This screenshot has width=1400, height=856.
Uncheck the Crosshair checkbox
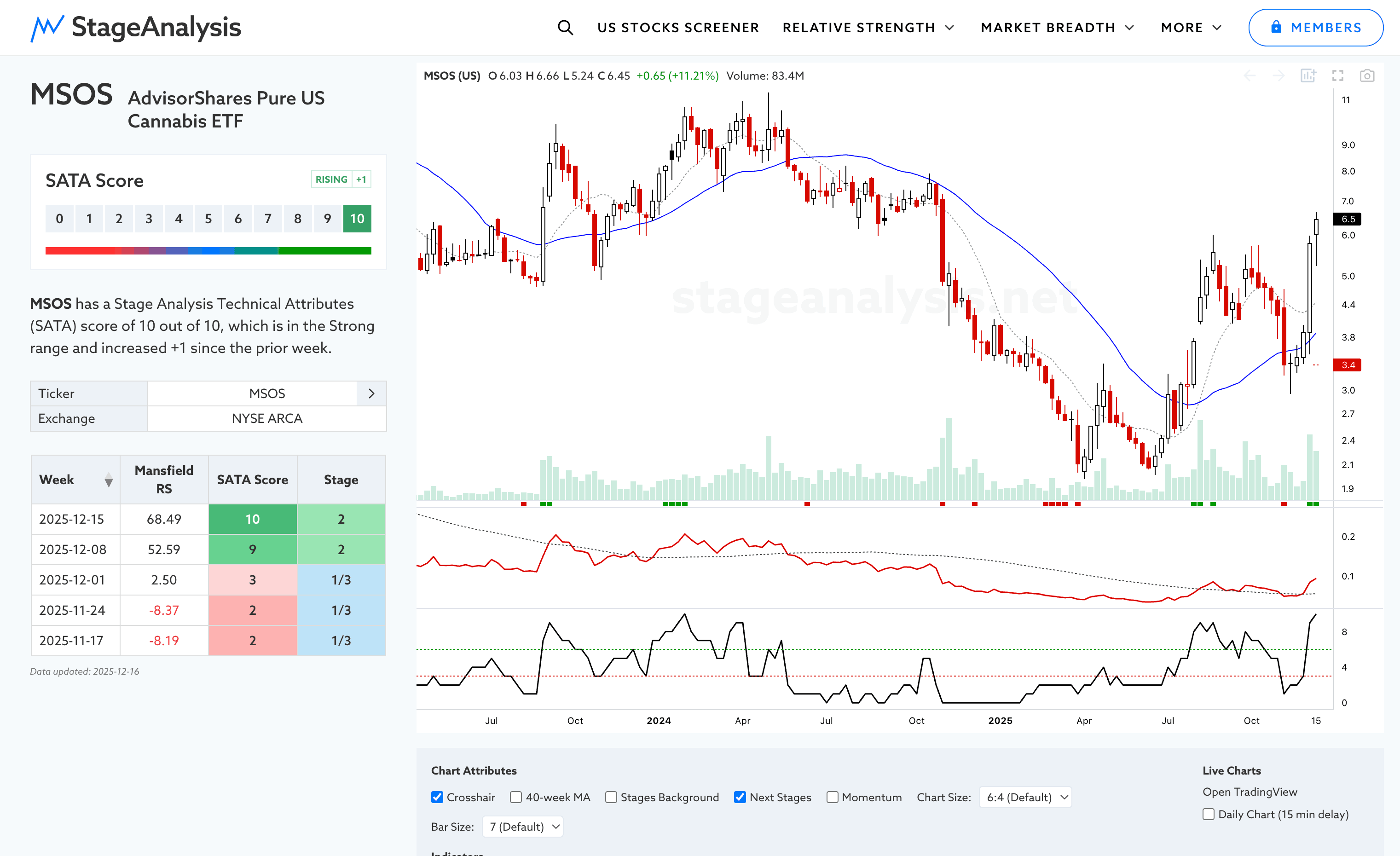pyautogui.click(x=437, y=797)
